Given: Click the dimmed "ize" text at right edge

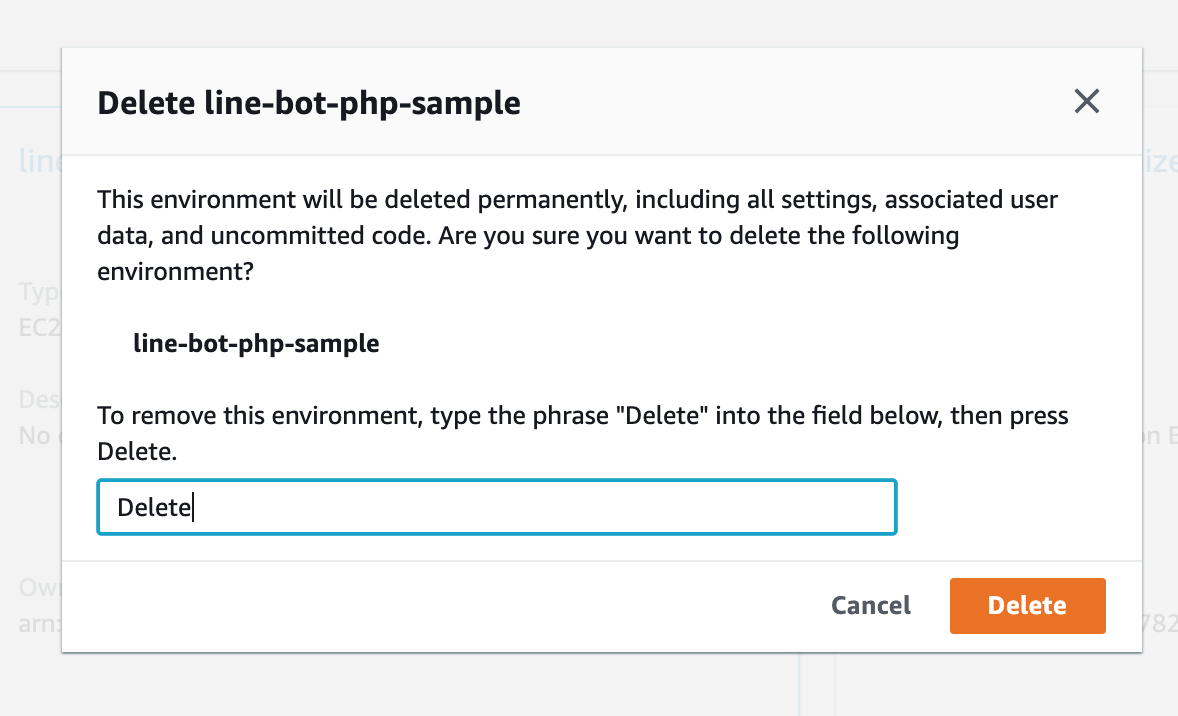Looking at the screenshot, I should click(x=1160, y=161).
